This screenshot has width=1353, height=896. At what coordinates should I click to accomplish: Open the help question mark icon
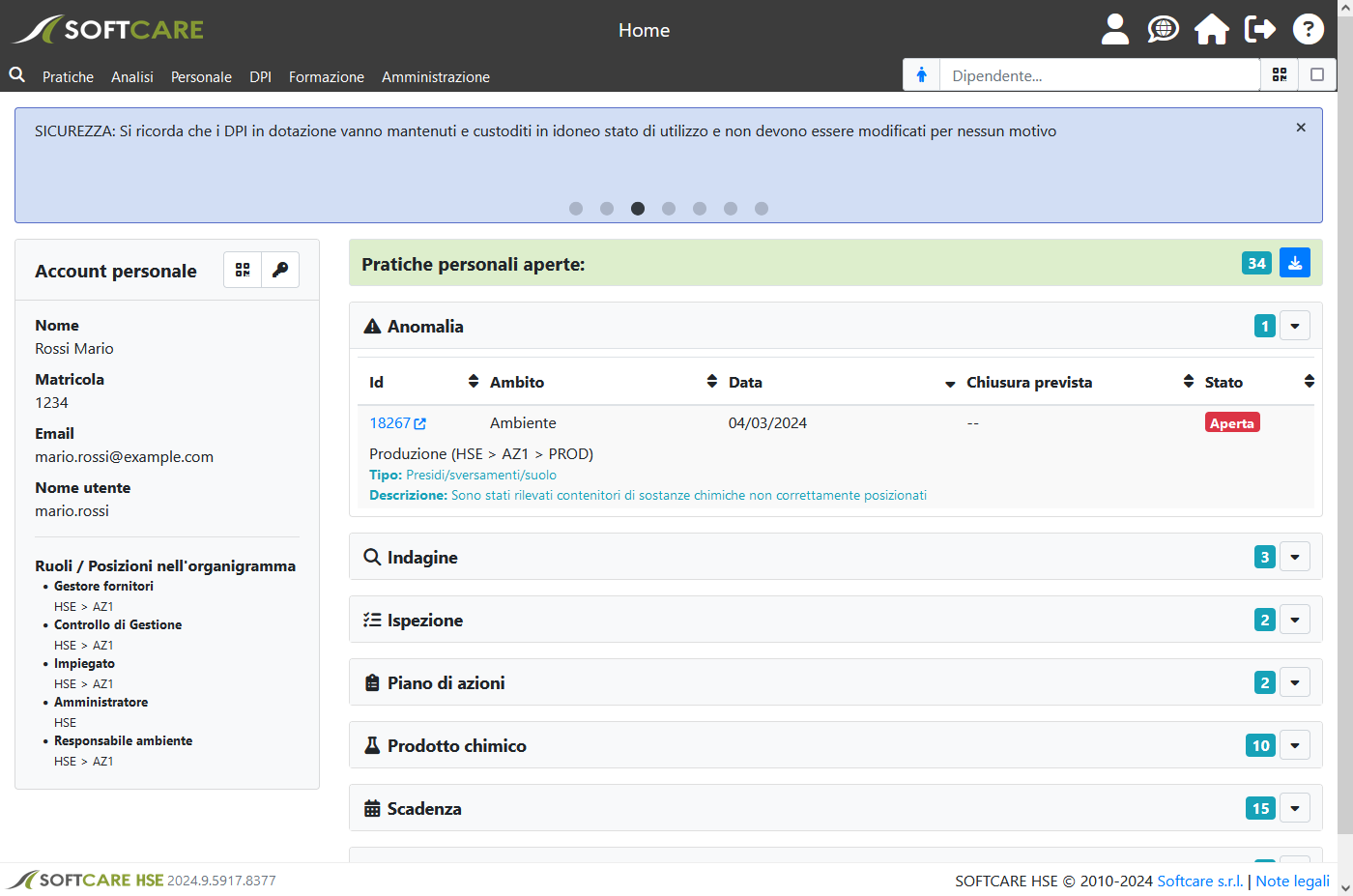1308,29
